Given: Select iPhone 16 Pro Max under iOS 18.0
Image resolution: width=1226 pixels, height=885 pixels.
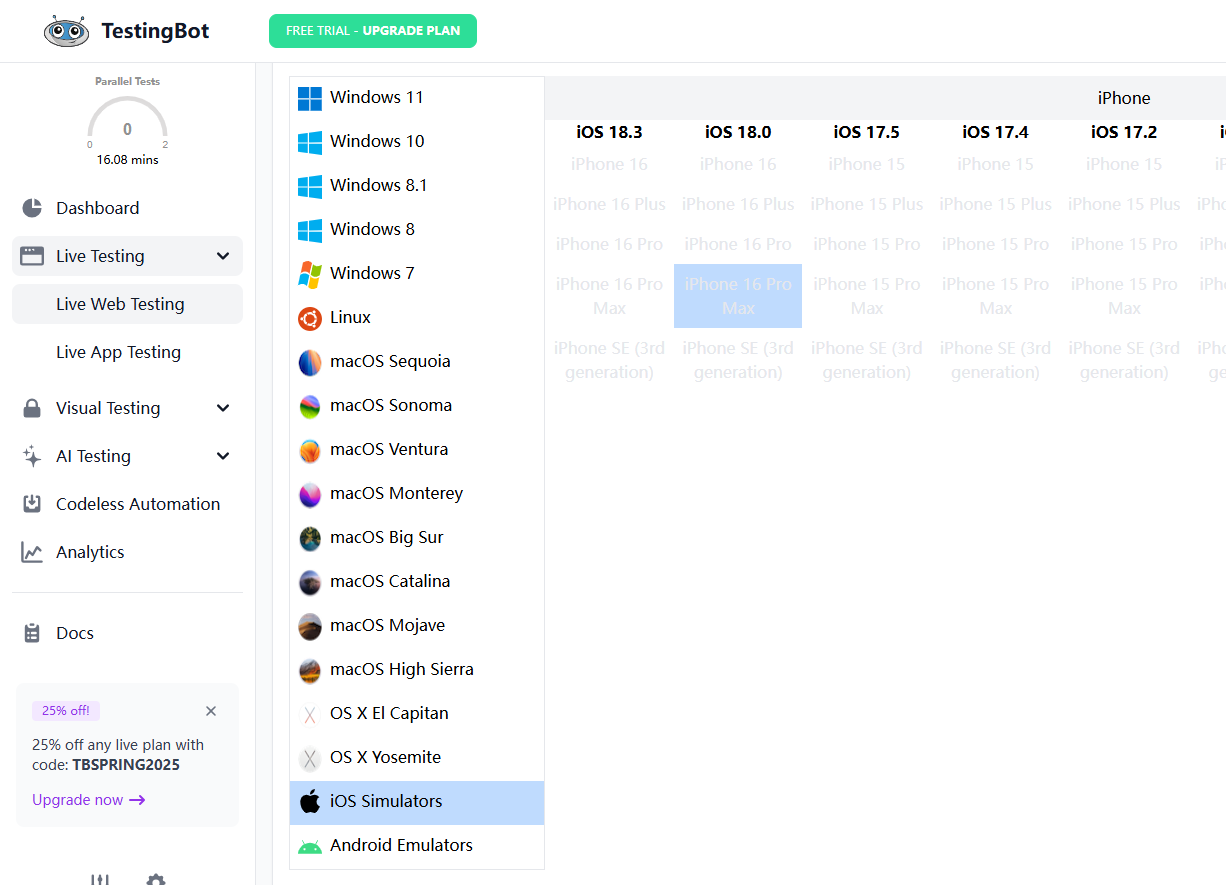Looking at the screenshot, I should pyautogui.click(x=738, y=296).
